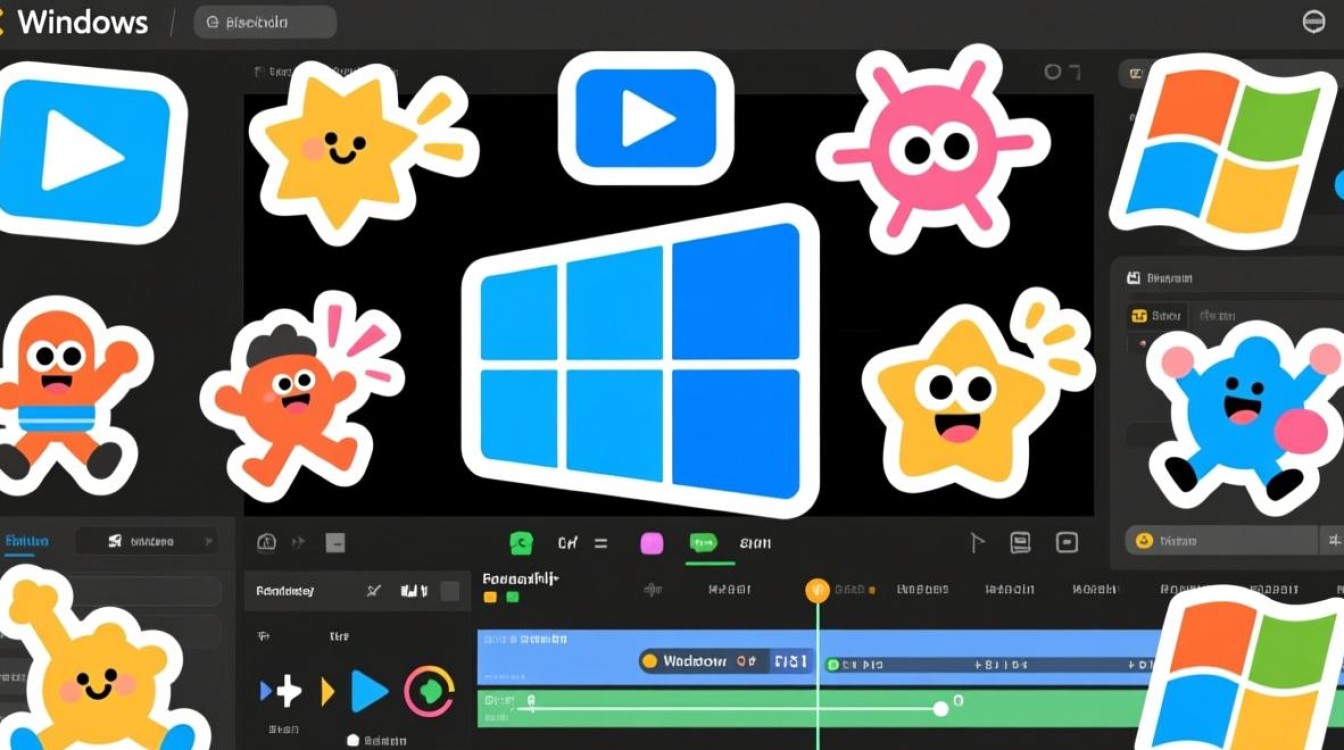
Task: Click the flag marker icon above timeline
Action: (x=978, y=543)
